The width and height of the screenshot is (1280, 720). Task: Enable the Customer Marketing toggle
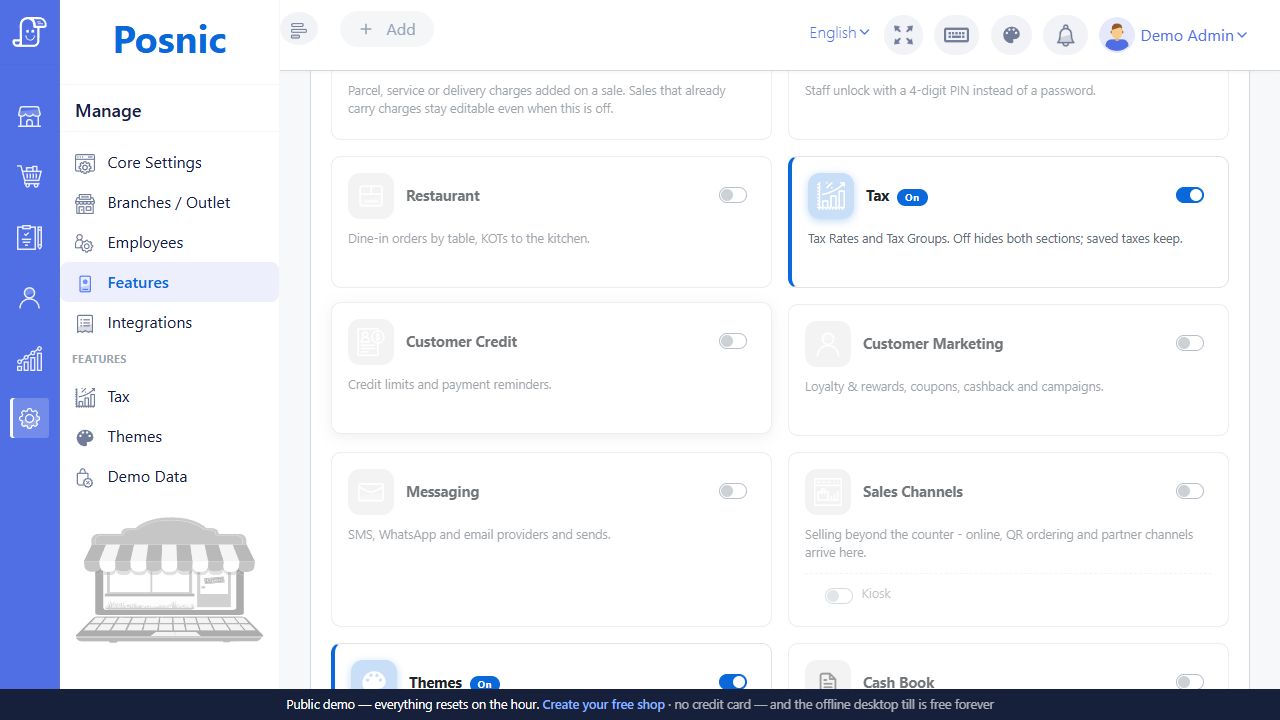1190,343
